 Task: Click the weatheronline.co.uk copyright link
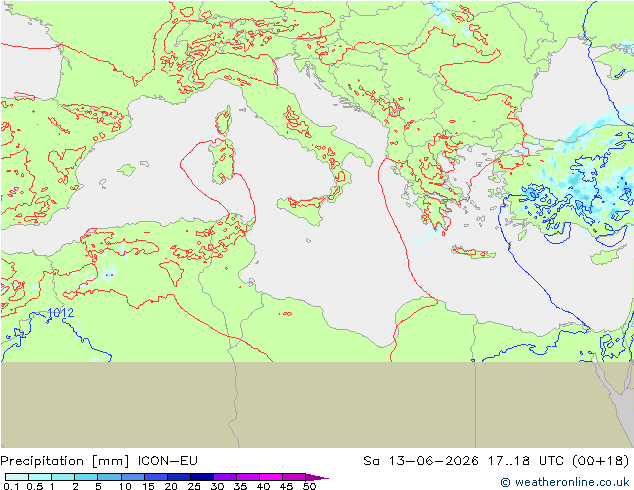pos(564,482)
